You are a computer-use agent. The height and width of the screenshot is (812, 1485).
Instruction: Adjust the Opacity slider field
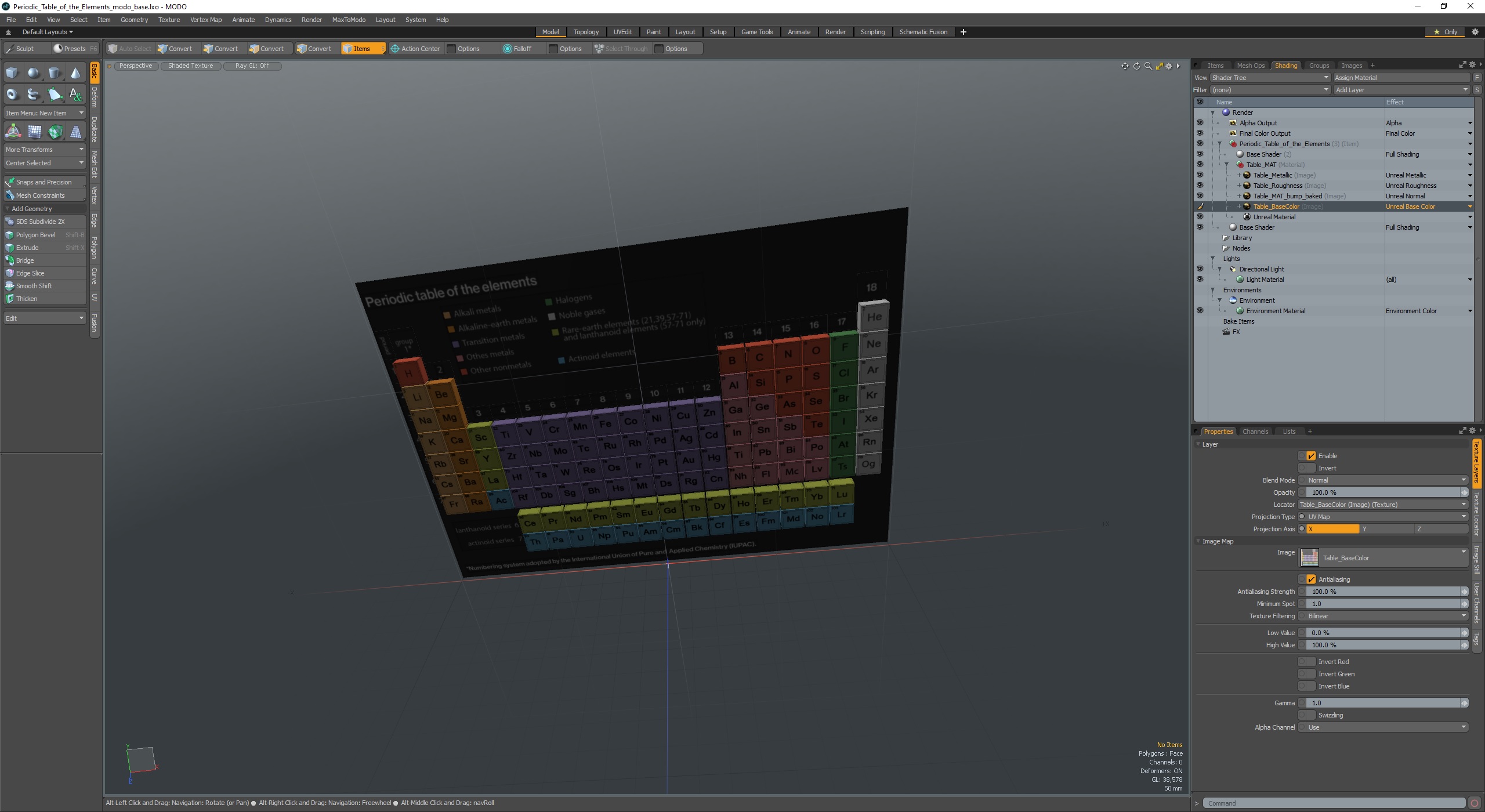click(x=1383, y=492)
